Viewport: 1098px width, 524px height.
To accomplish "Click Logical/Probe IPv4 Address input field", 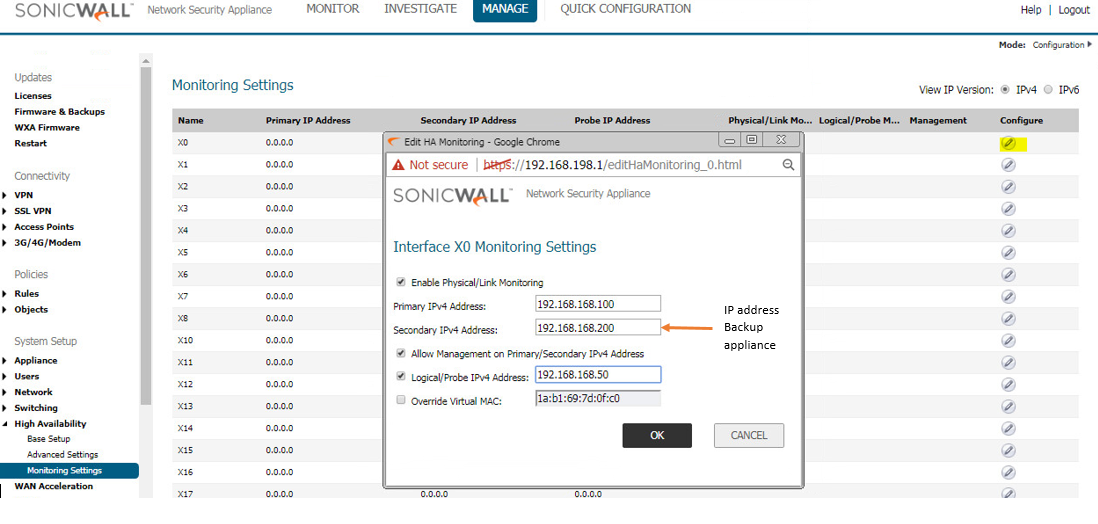I will tap(598, 375).
